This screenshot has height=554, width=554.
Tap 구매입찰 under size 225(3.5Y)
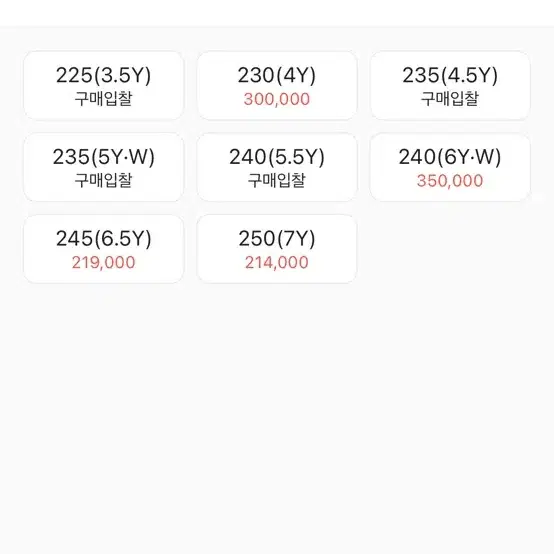(x=104, y=99)
